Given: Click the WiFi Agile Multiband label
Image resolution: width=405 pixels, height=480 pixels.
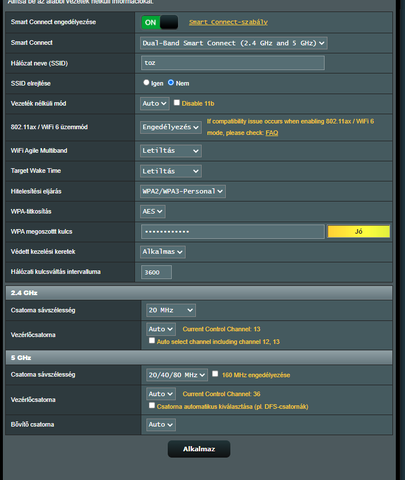Looking at the screenshot, I should coord(39,151).
